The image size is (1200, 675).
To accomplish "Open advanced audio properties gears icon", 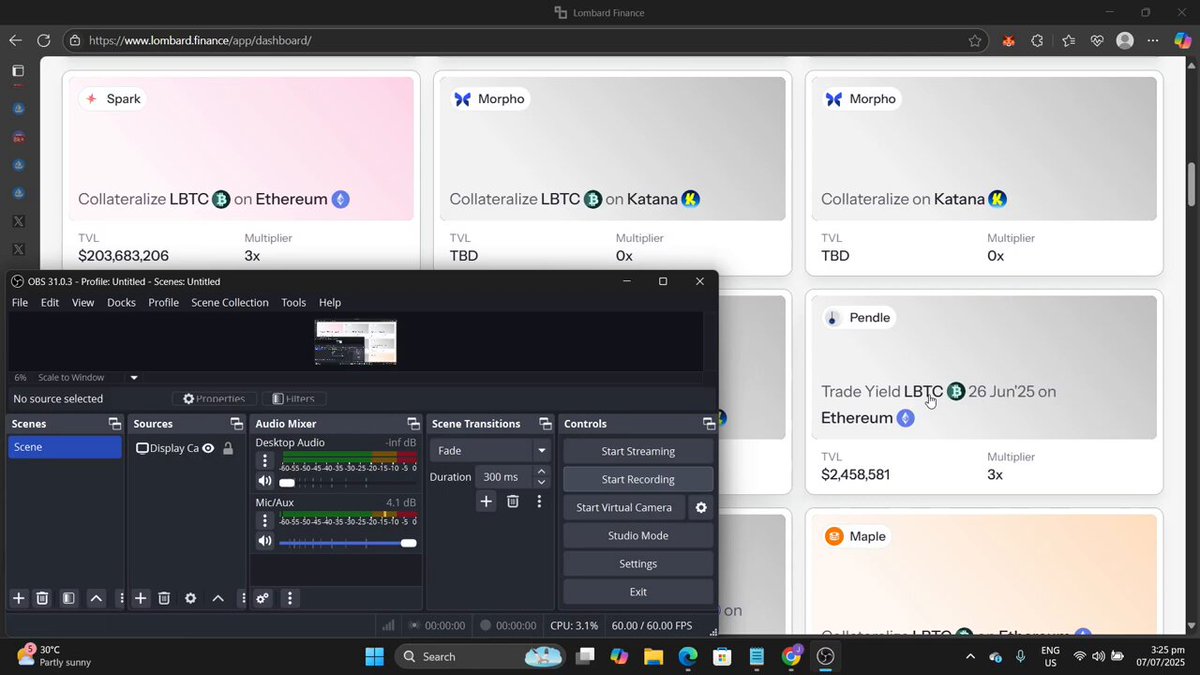I will [x=262, y=598].
